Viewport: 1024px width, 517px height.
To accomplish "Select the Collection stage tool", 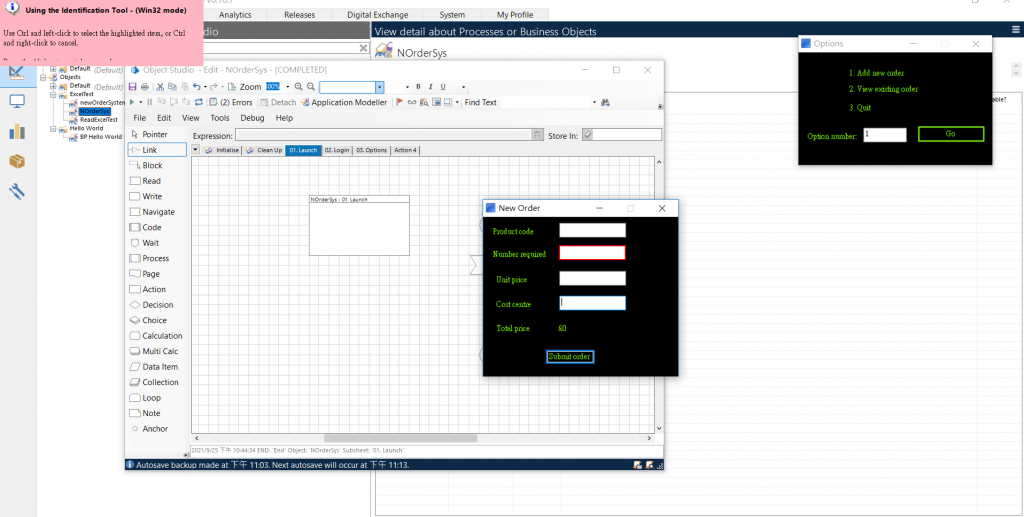I will coord(157,383).
